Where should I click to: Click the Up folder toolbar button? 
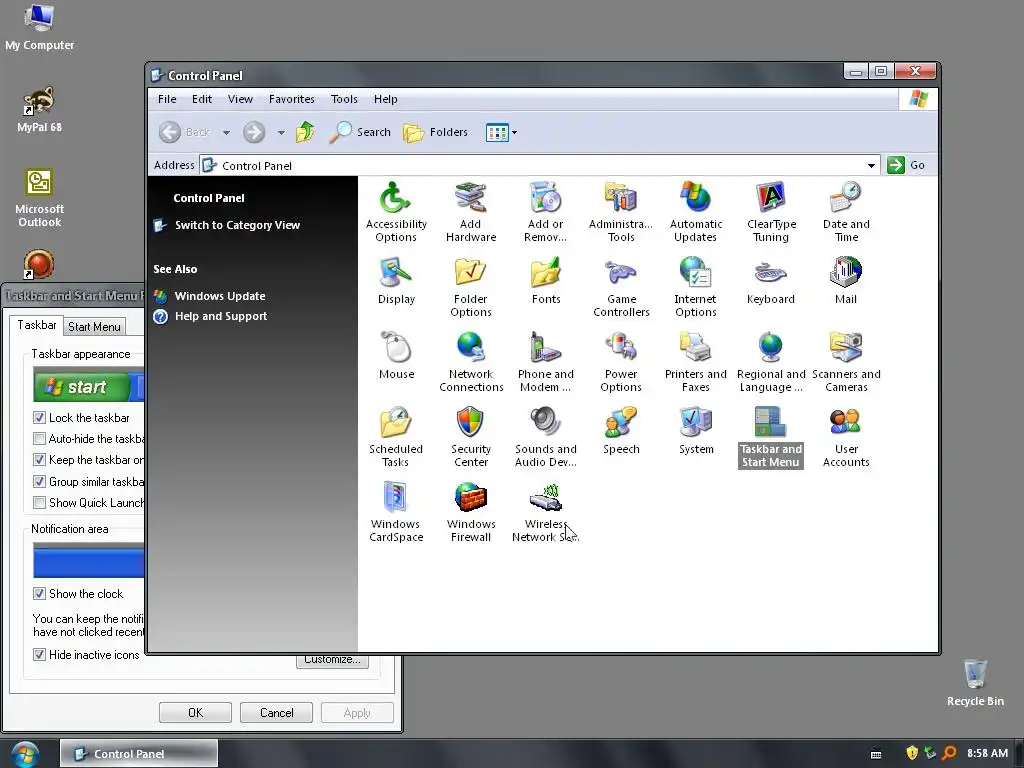click(305, 133)
